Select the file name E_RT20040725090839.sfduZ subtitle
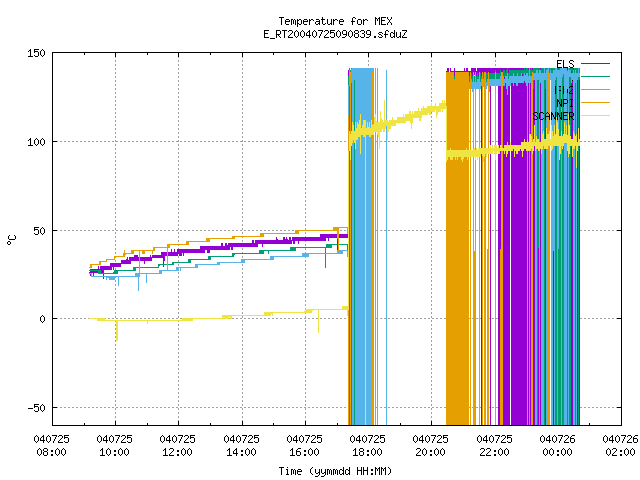640x480 pixels. 335,34
